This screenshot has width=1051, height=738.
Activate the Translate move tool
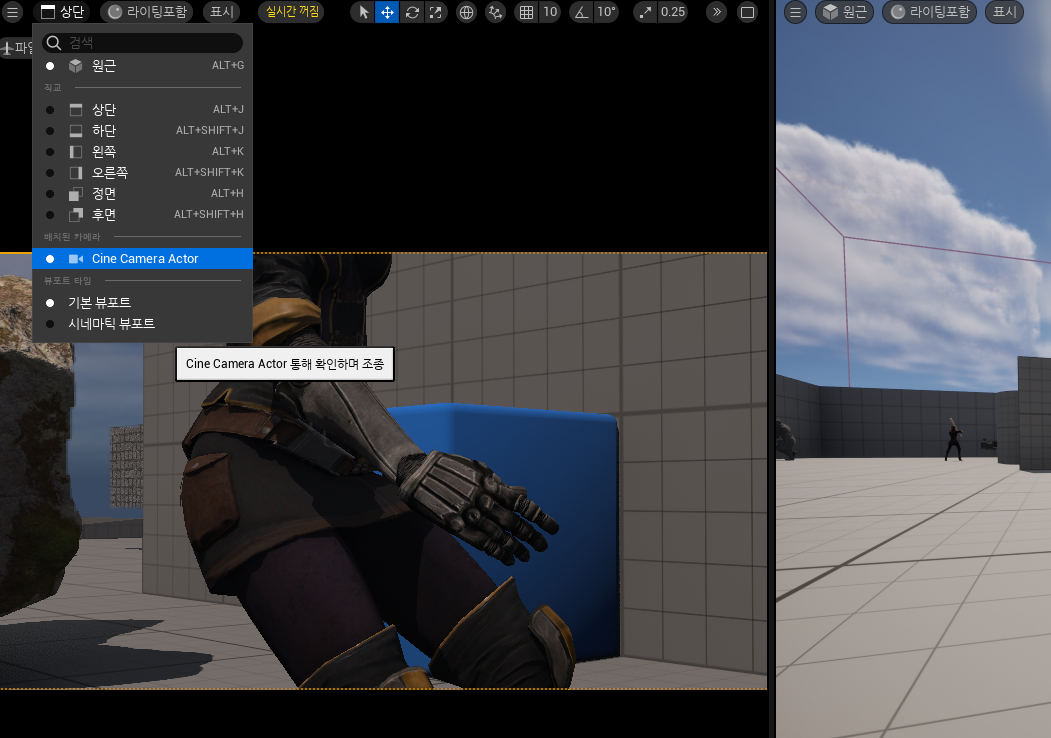click(x=387, y=12)
